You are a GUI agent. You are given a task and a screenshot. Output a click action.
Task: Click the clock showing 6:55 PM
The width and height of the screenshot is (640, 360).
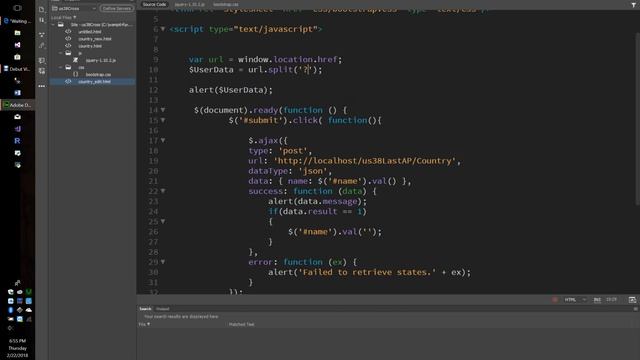(x=17, y=340)
